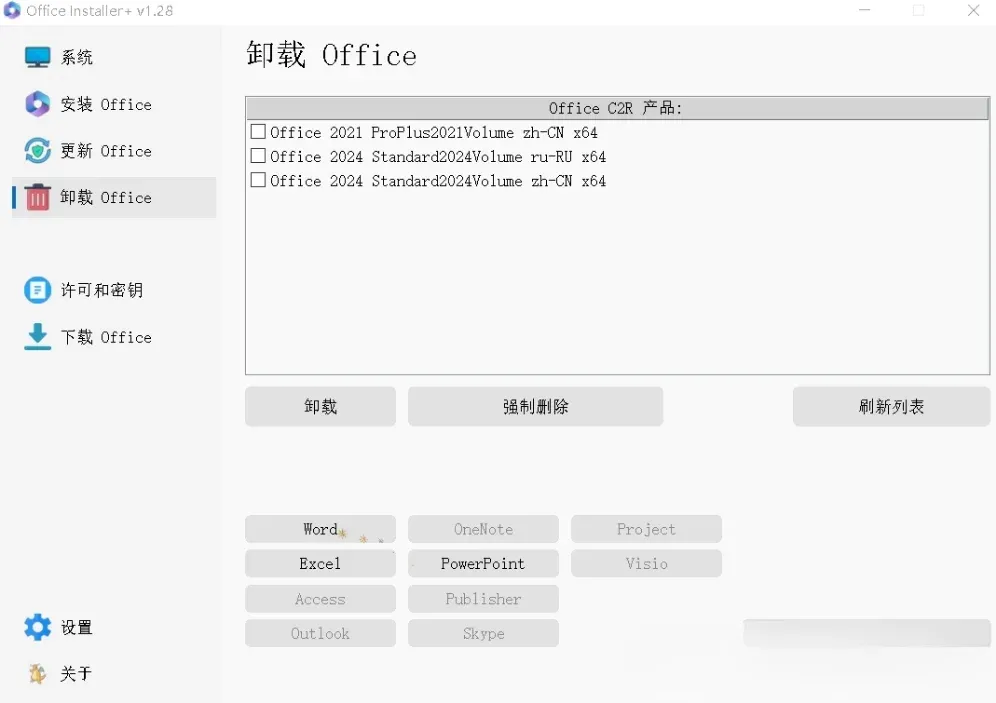The width and height of the screenshot is (996, 703).
Task: Click the 设置 gear icon
Action: [37, 627]
